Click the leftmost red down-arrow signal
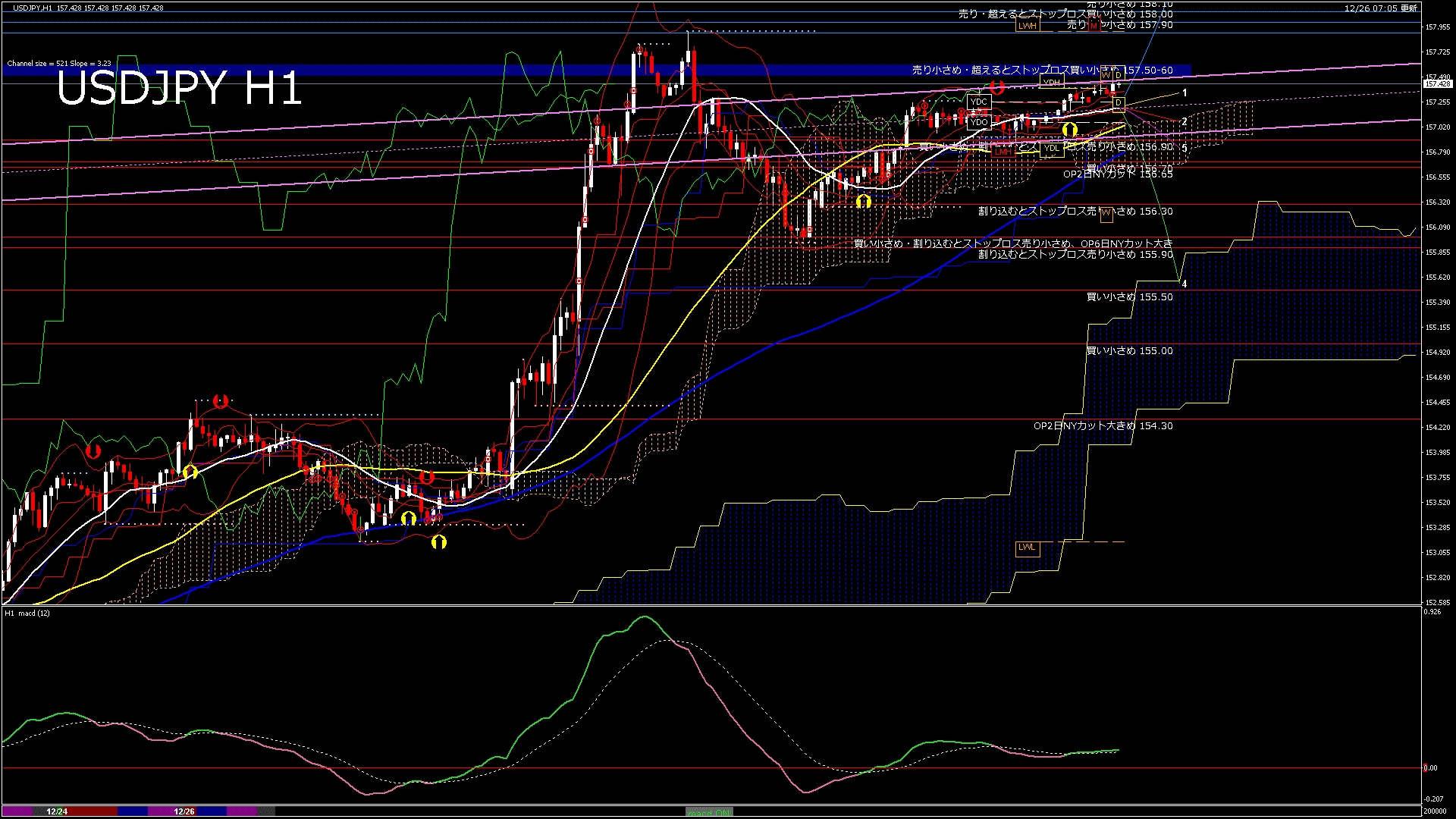Screen dimensions: 1456x819 point(93,451)
